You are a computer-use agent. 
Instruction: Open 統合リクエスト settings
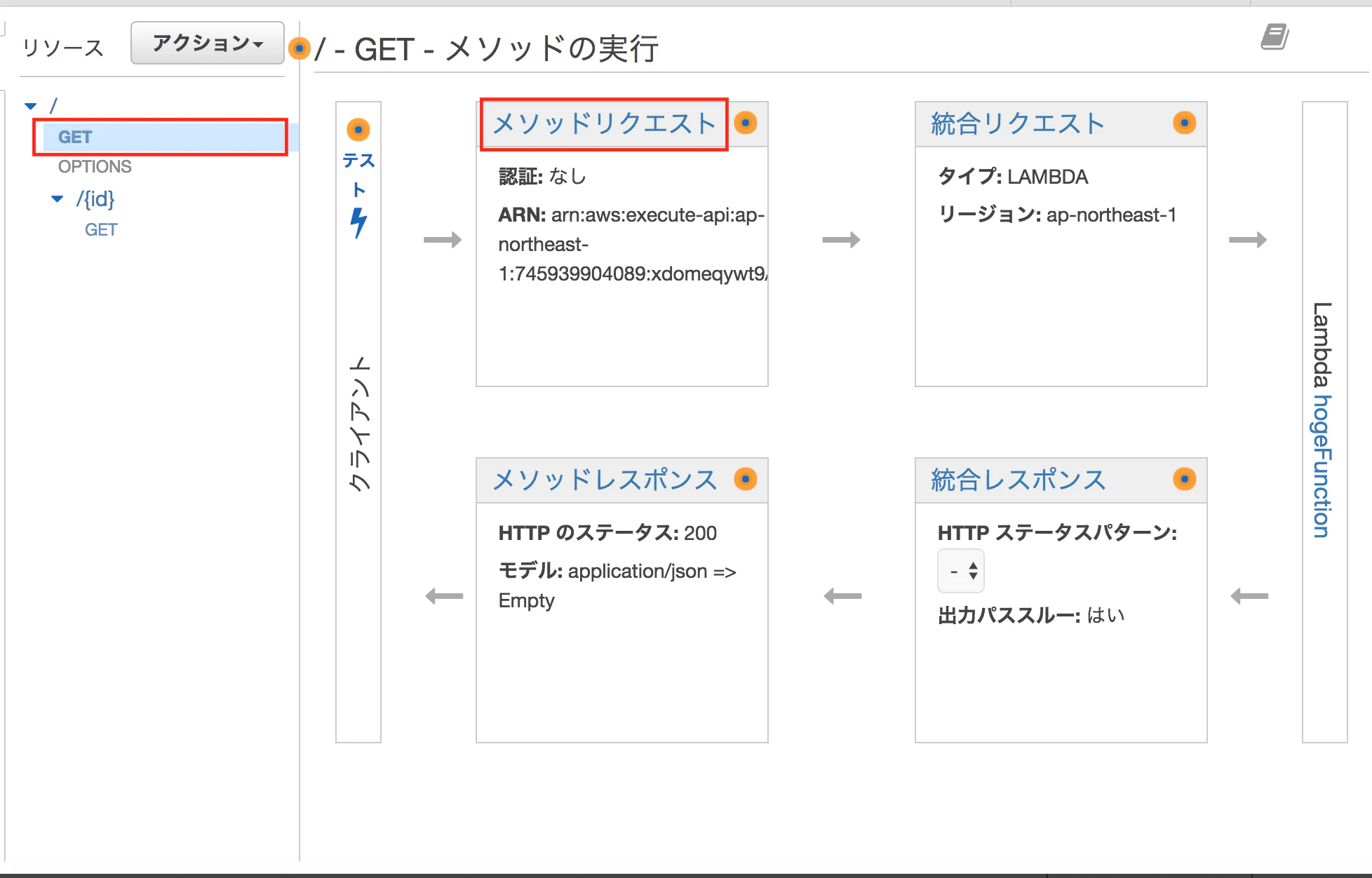[1018, 123]
